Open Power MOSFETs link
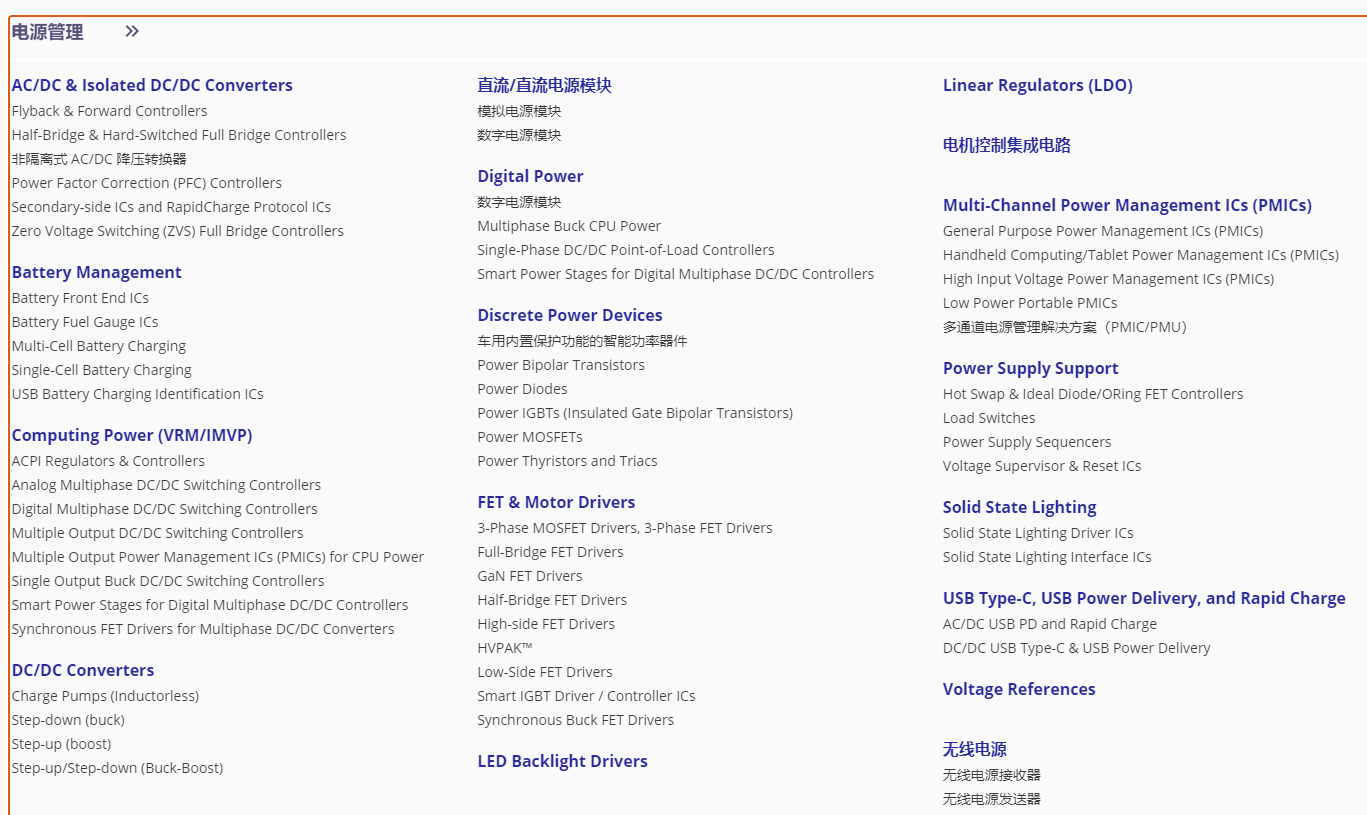Viewport: 1367px width, 815px height. 530,437
